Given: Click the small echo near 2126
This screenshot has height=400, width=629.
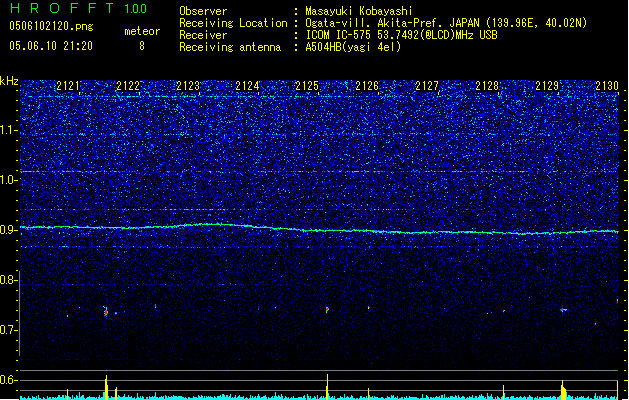Looking at the screenshot, I should click(369, 308).
